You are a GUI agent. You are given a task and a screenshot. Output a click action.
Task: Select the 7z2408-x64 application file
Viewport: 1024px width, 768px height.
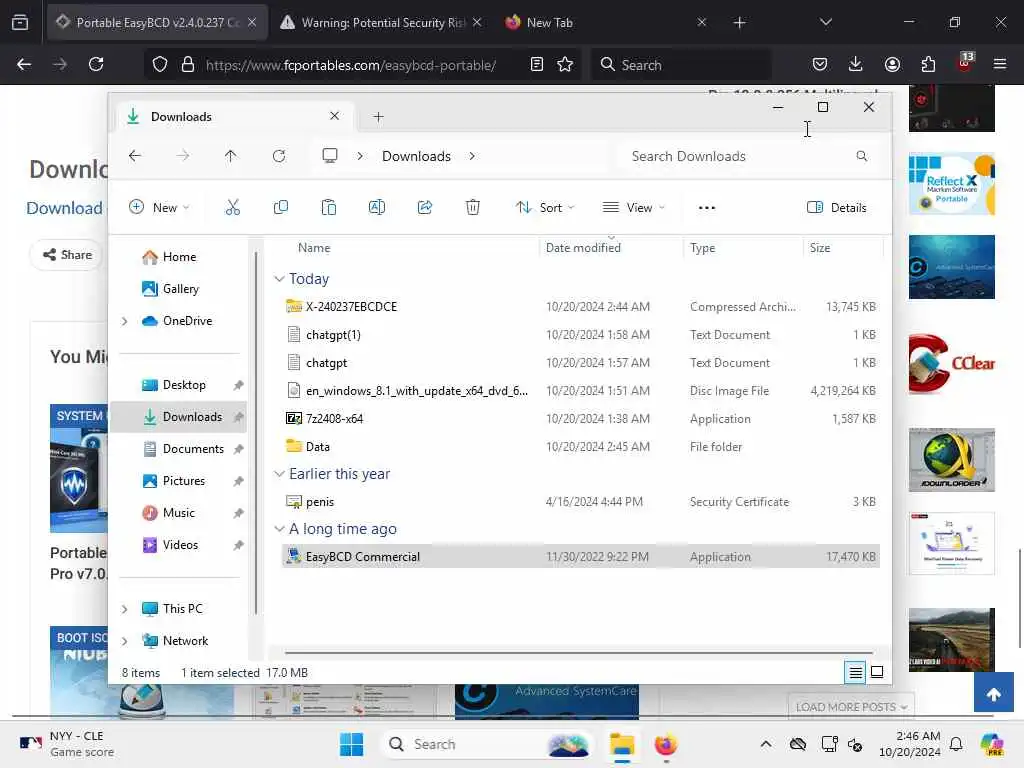[x=580, y=419]
